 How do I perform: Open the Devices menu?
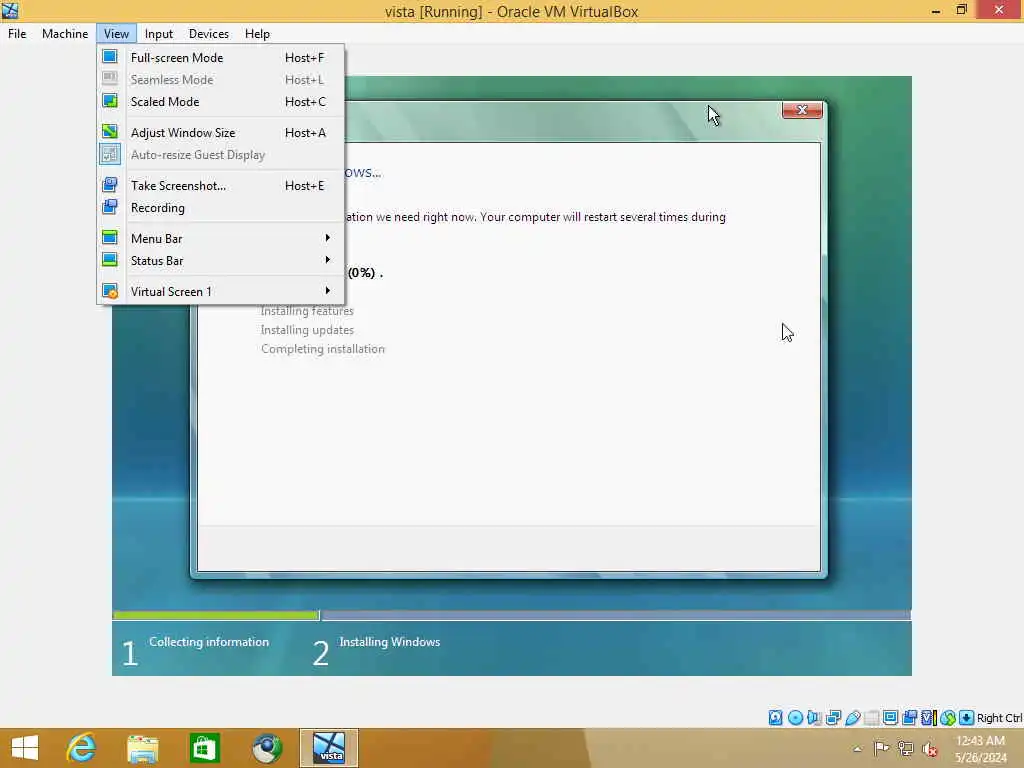pos(208,34)
